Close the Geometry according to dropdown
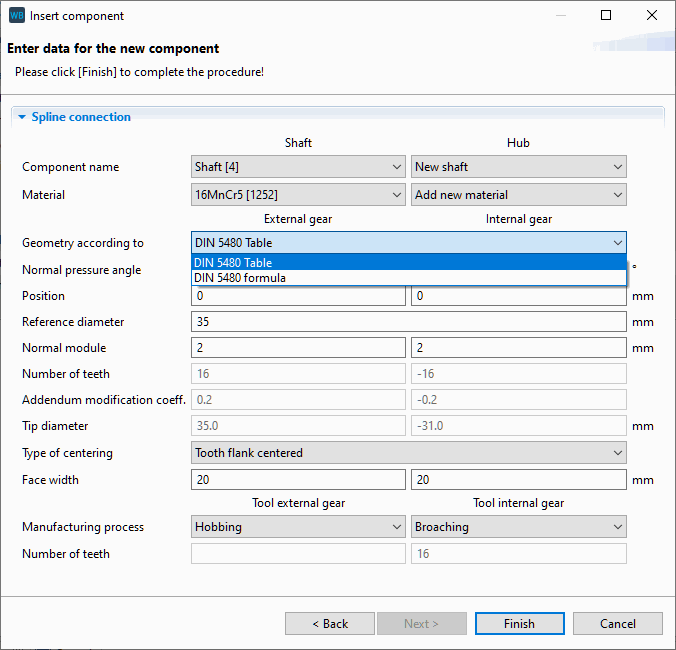 [x=617, y=243]
